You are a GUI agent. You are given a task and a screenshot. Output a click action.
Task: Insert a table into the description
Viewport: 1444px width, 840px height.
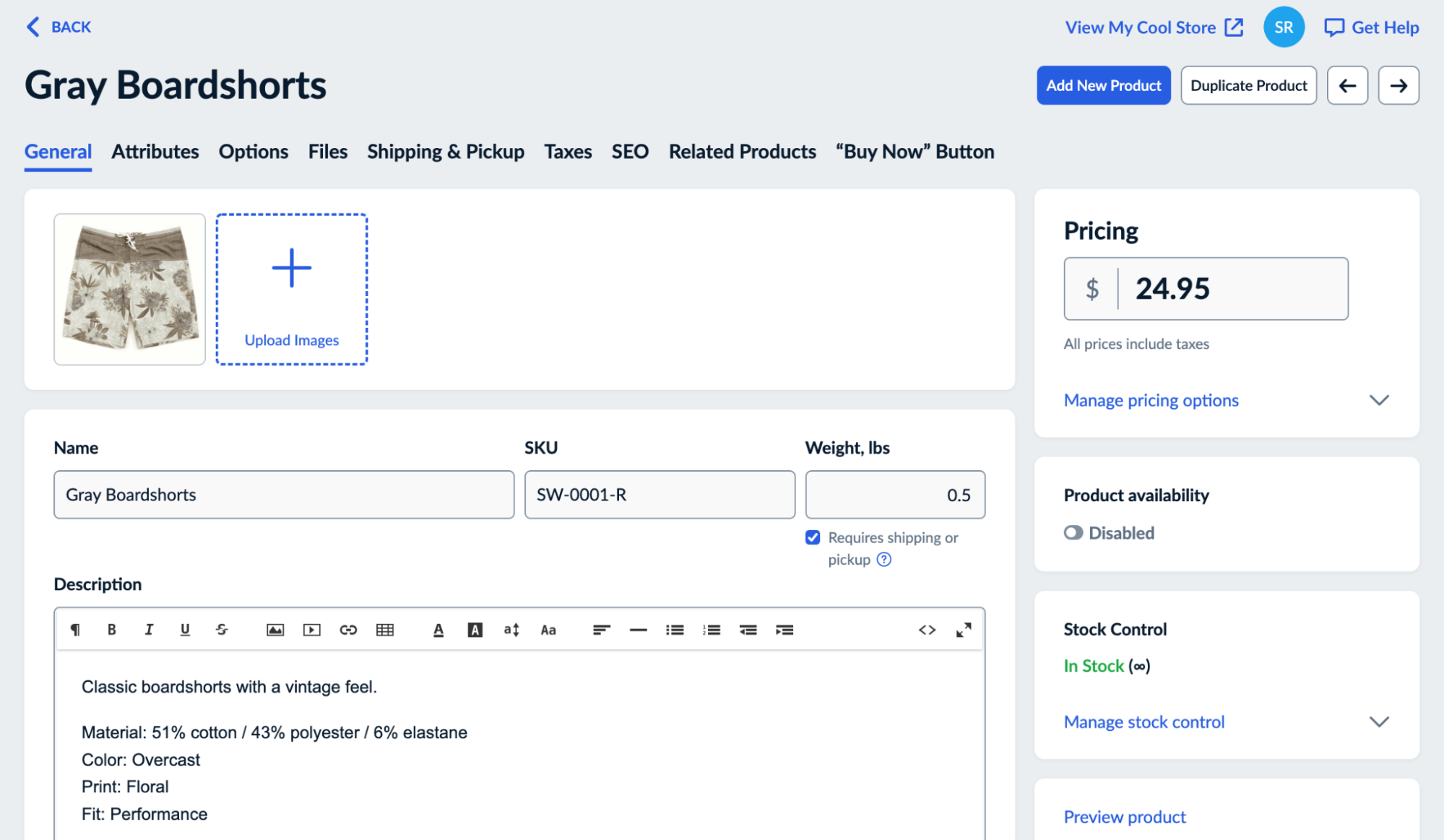tap(385, 629)
